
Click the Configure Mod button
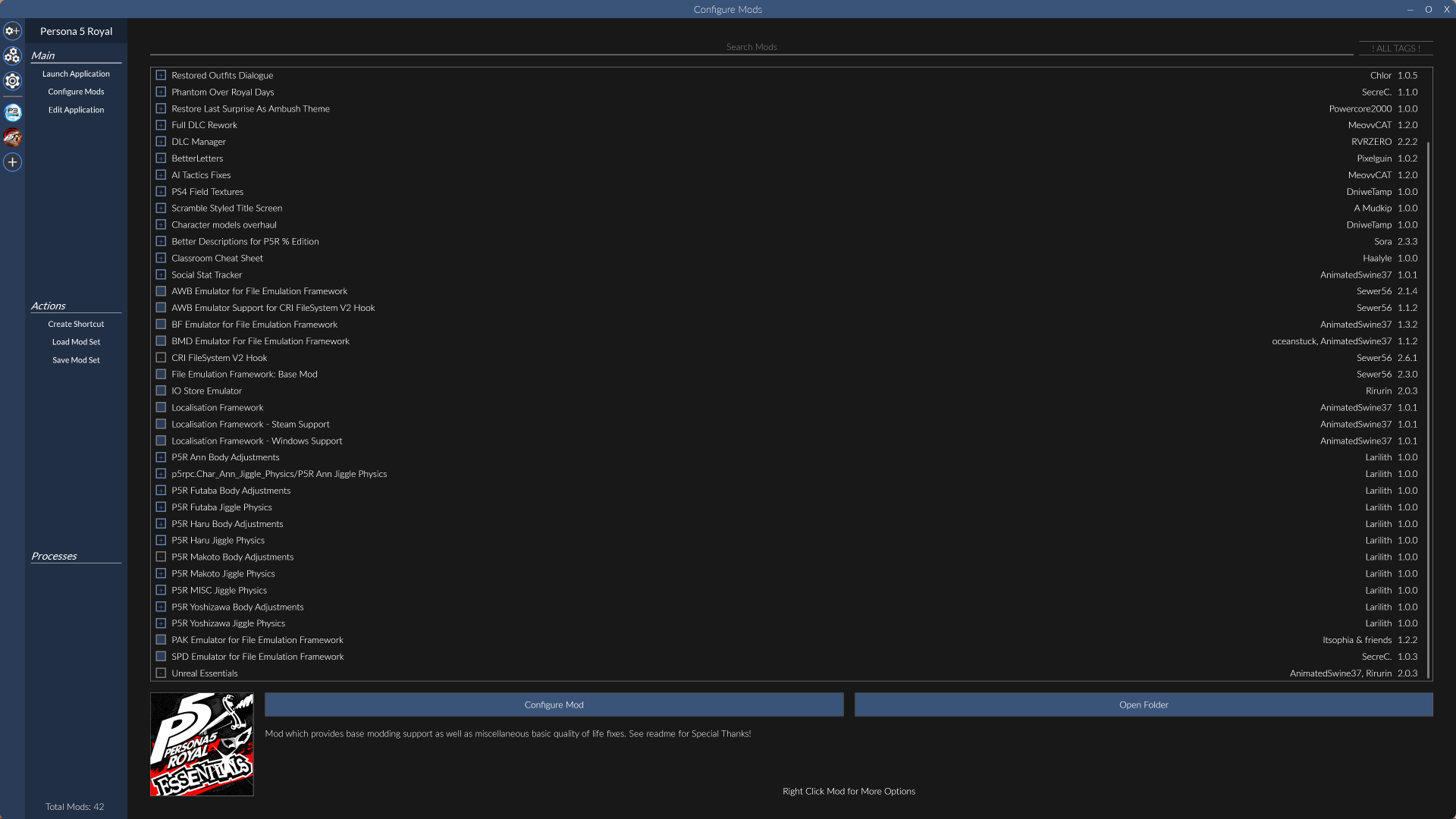coord(554,704)
